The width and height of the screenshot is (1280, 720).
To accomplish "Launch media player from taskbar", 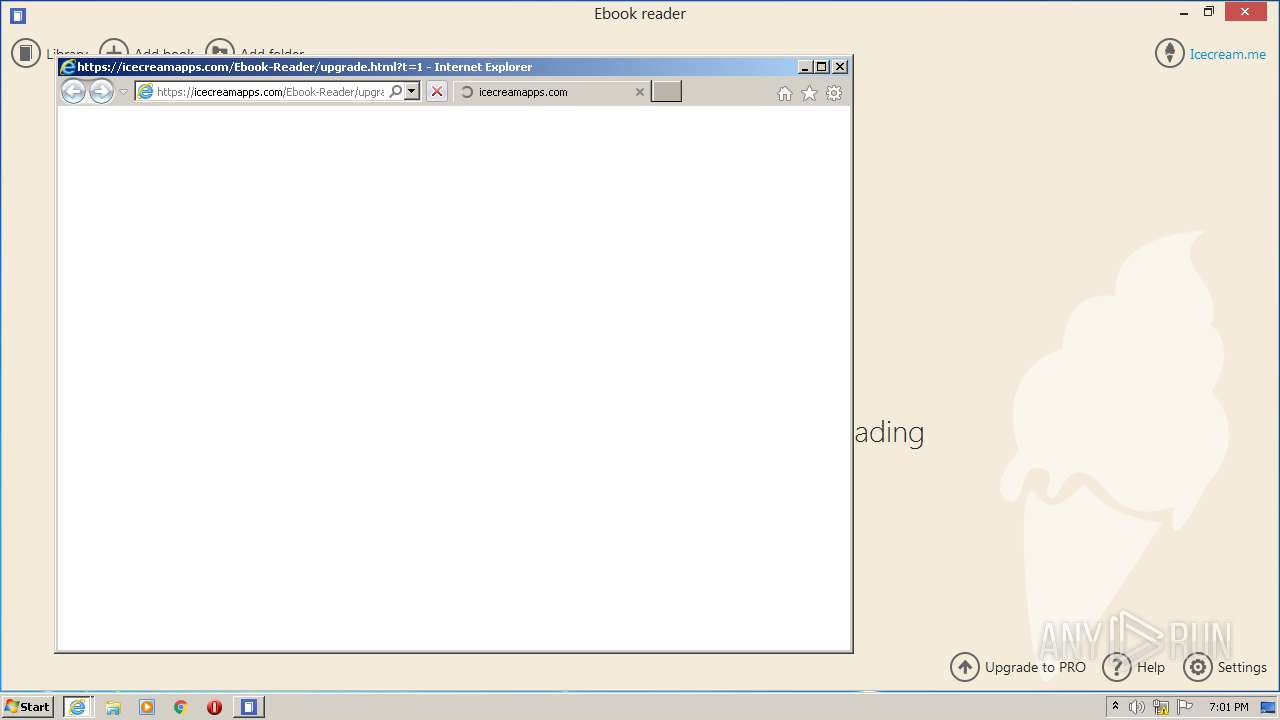I will coord(147,707).
